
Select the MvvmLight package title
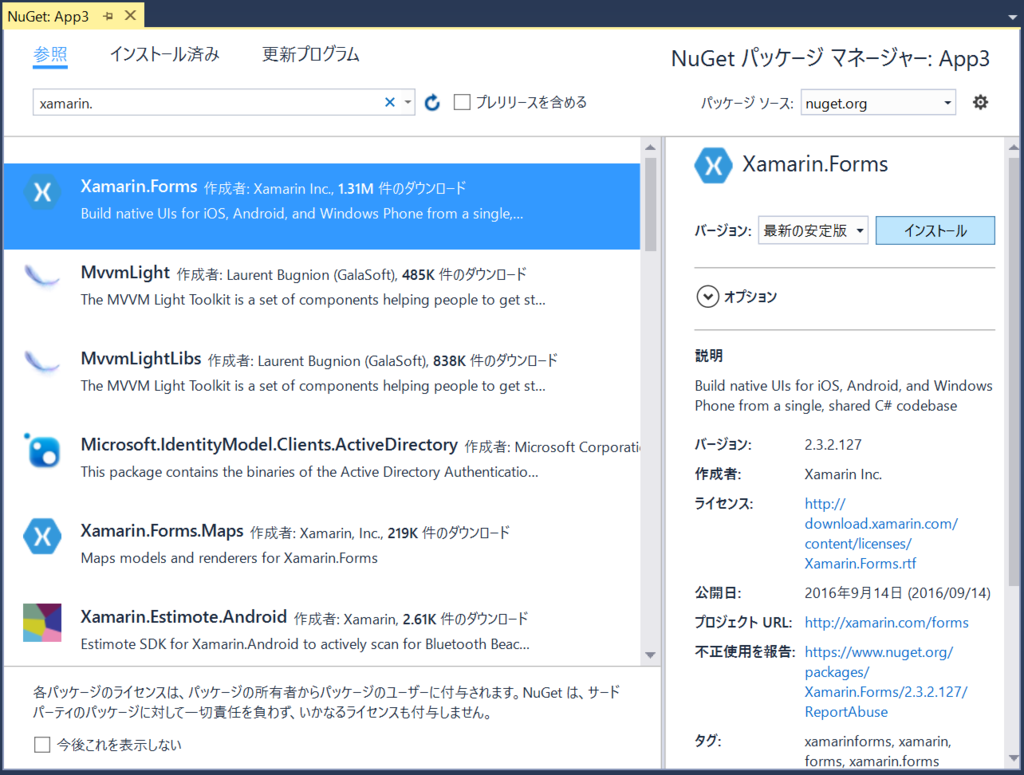pos(125,273)
